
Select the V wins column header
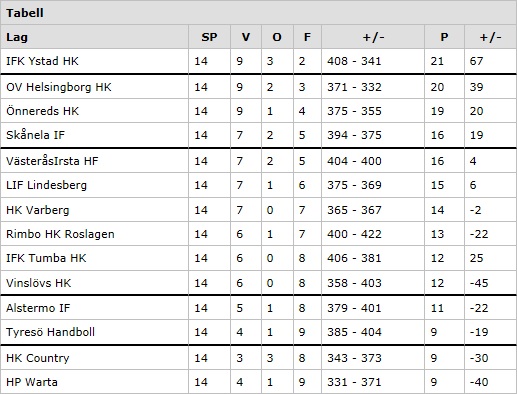pyautogui.click(x=246, y=37)
